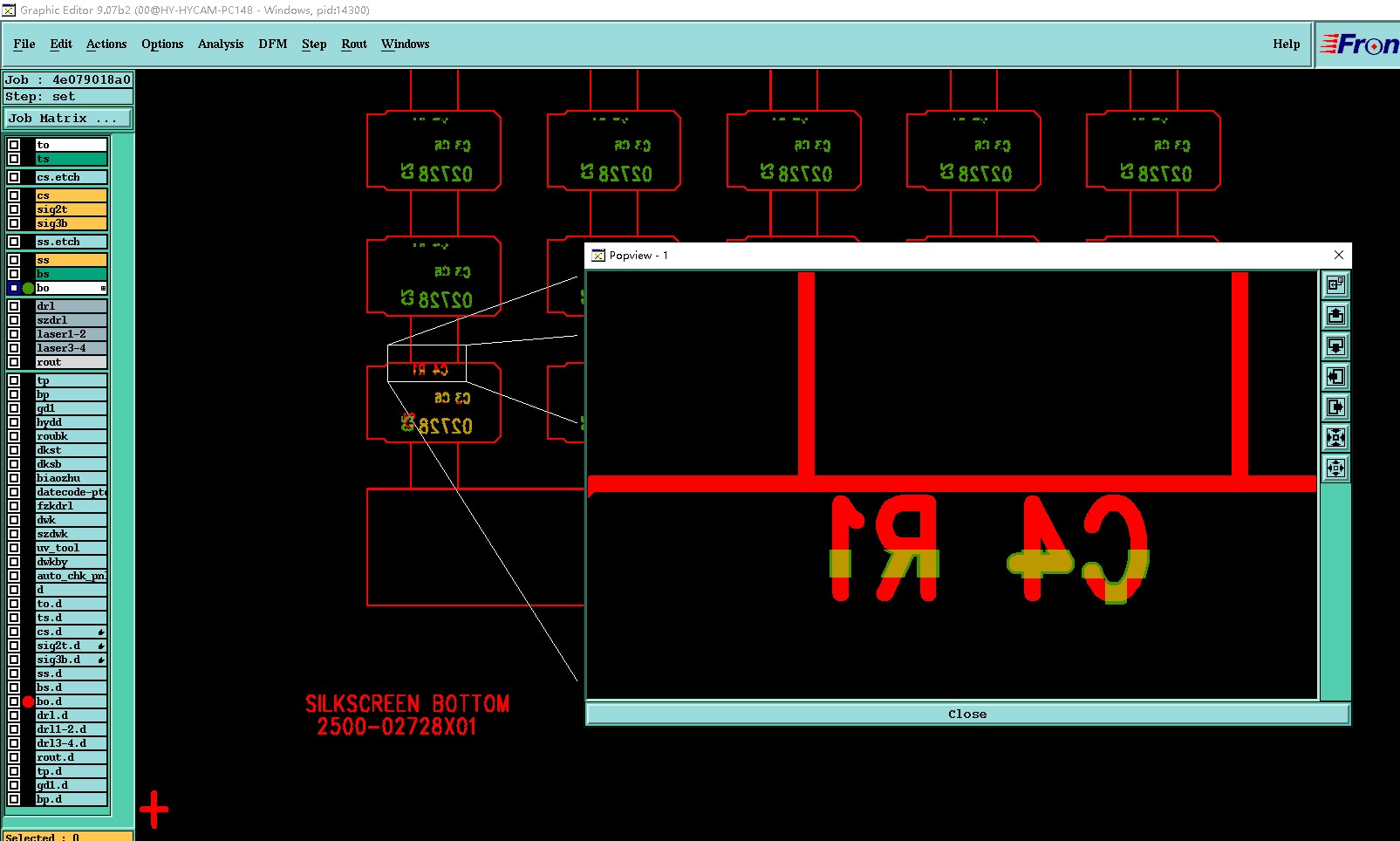
Task: Click the app icon in the title bar
Action: tap(9, 10)
